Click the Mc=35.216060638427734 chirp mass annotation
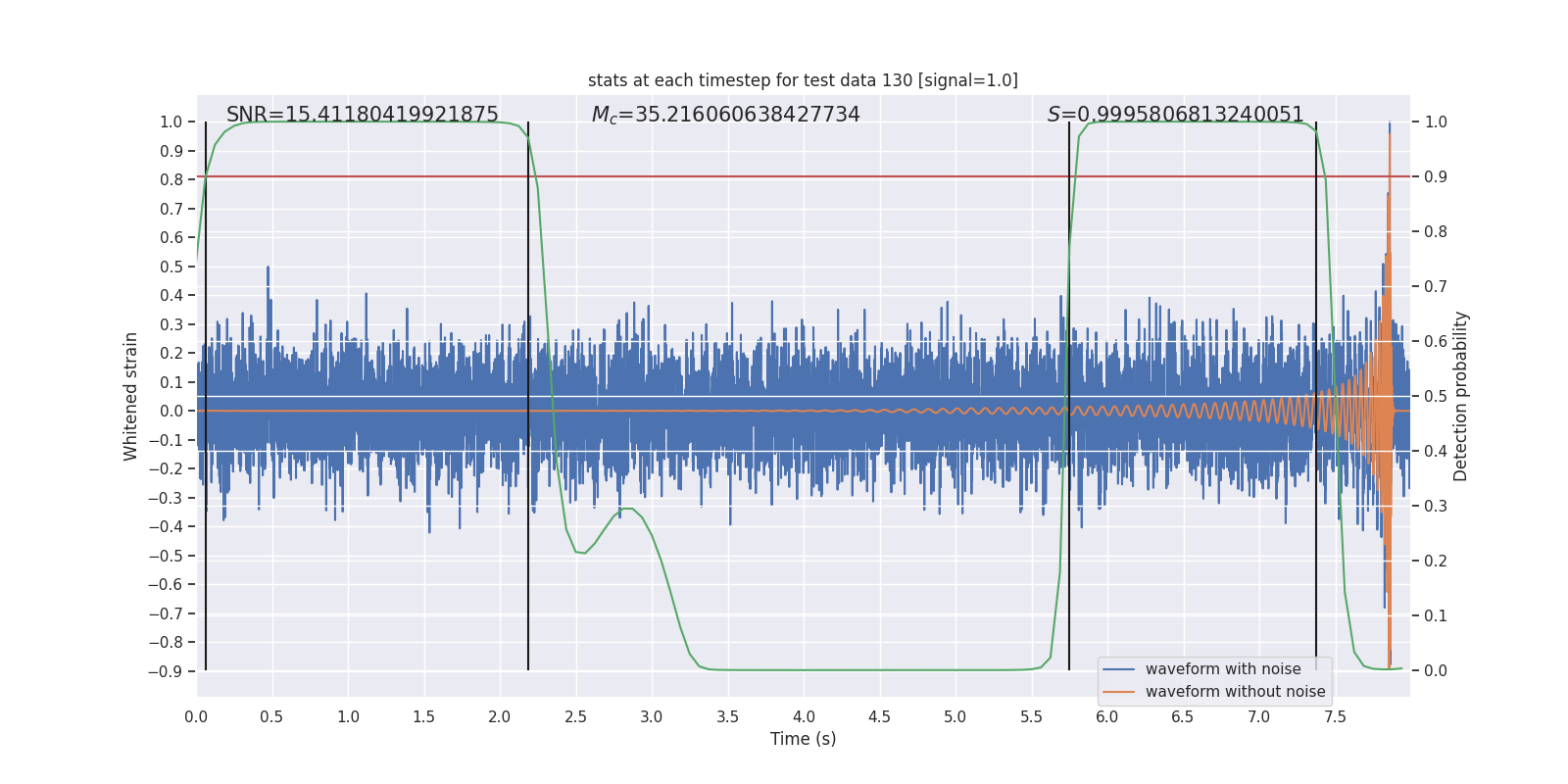The height and width of the screenshot is (784, 1568). coord(726,115)
